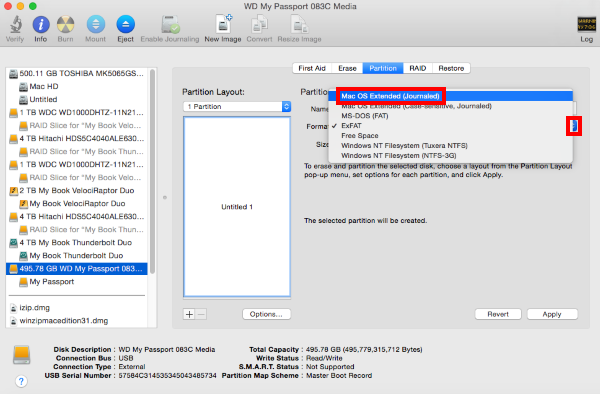Image resolution: width=600 pixels, height=394 pixels.
Task: Click the sidebar vertical scrollbar
Action: click(x=152, y=171)
